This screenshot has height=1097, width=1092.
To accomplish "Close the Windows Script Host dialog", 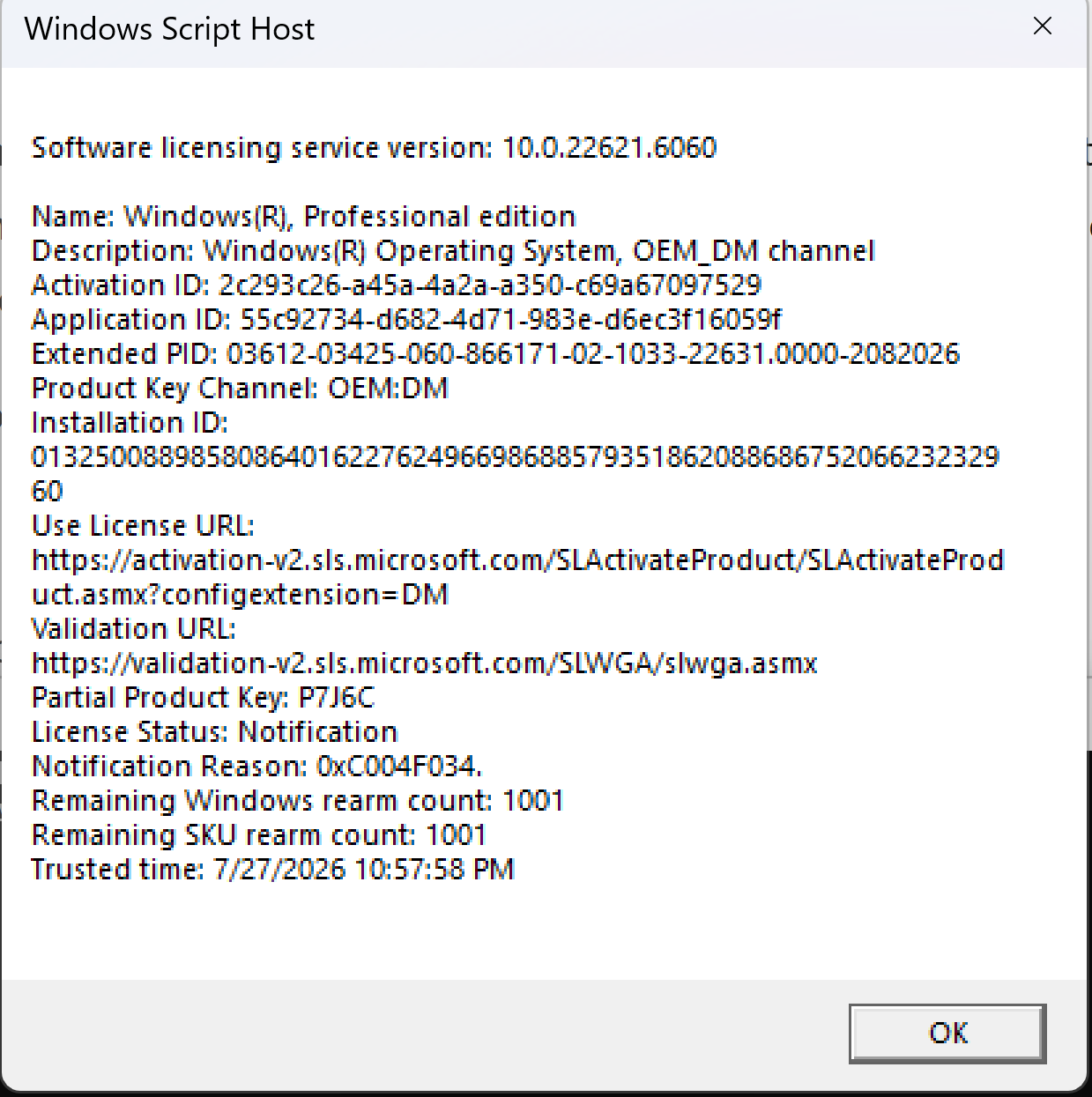I will tap(1043, 27).
